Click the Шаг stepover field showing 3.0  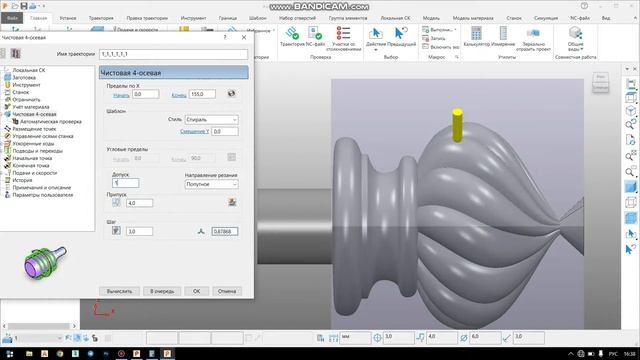[140, 231]
